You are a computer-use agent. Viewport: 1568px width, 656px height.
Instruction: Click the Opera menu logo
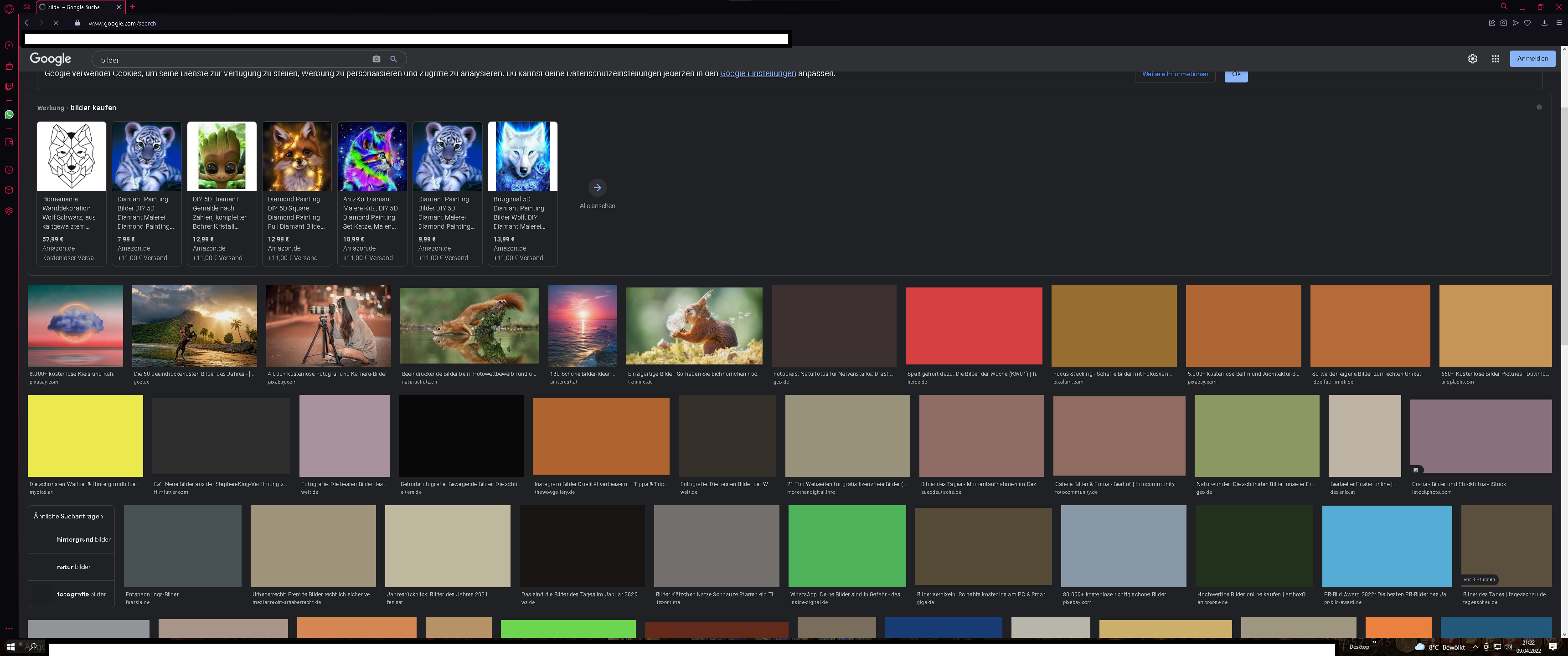tap(9, 9)
